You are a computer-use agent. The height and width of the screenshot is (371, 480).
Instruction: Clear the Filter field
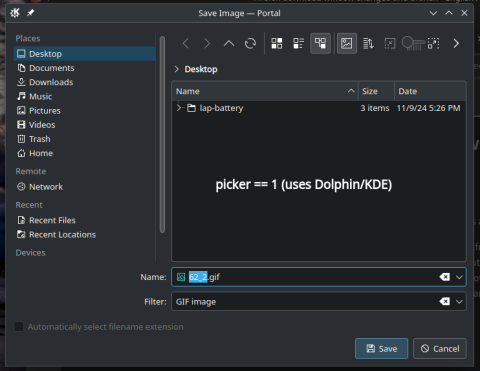(x=445, y=302)
